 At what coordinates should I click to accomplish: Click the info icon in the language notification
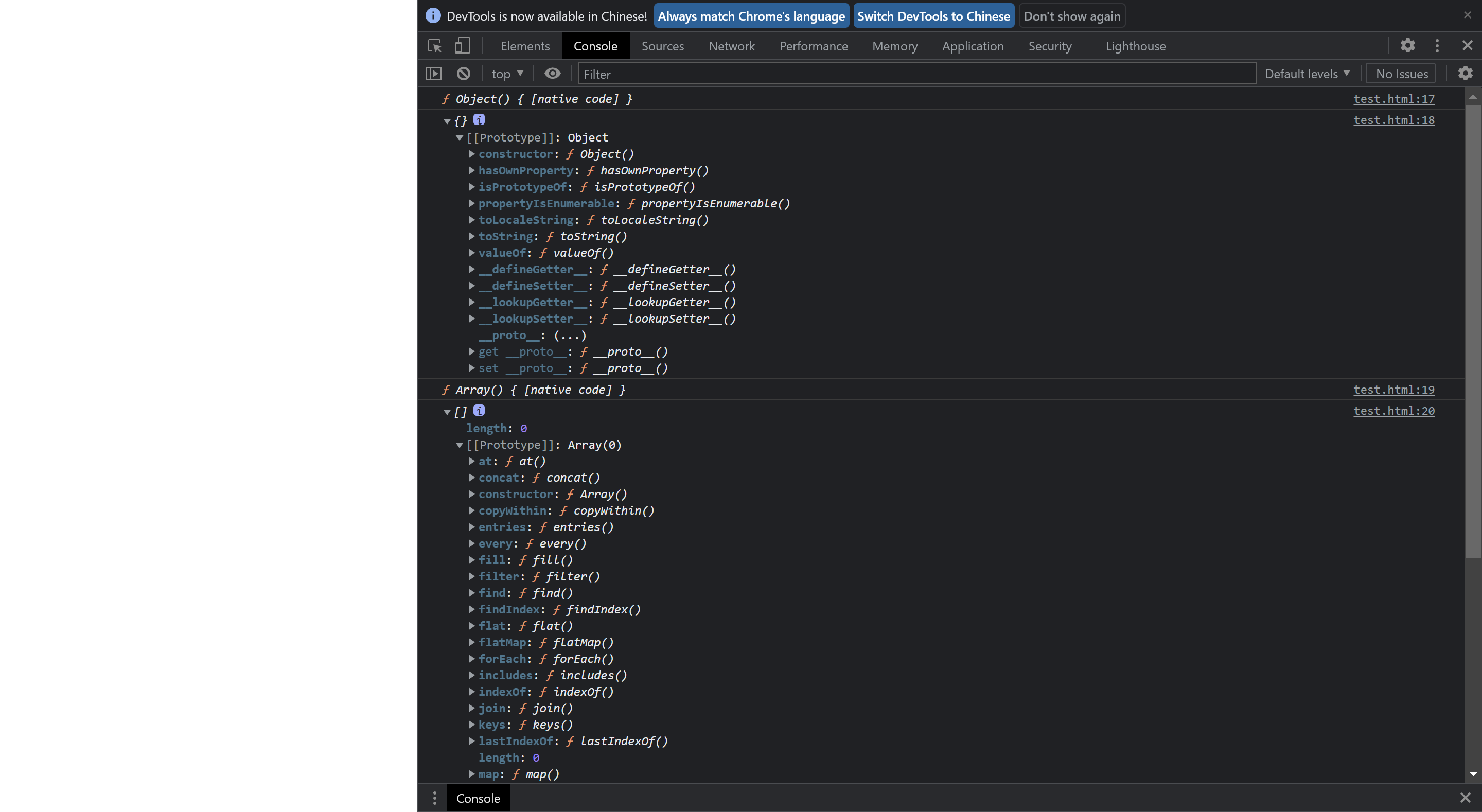pyautogui.click(x=433, y=15)
